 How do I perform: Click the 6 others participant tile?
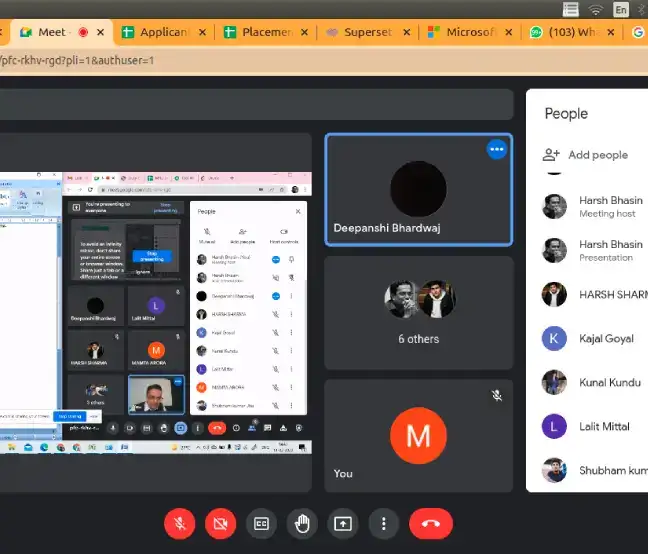(418, 313)
